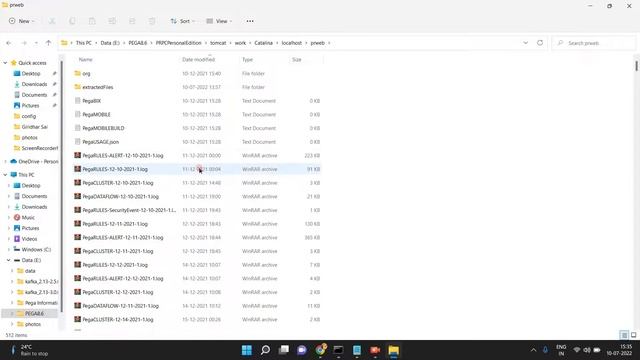This screenshot has width=640, height=360.
Task: Open Chrome from taskbar
Action: pos(320,350)
